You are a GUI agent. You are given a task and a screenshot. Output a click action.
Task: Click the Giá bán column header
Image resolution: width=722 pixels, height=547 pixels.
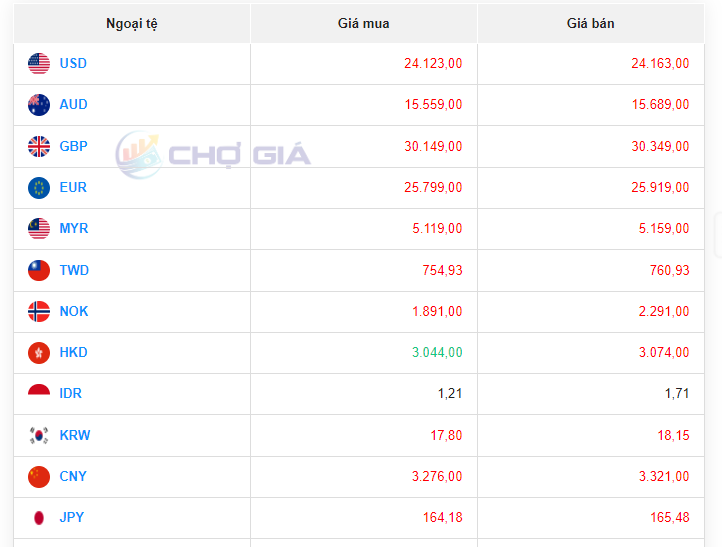(591, 24)
